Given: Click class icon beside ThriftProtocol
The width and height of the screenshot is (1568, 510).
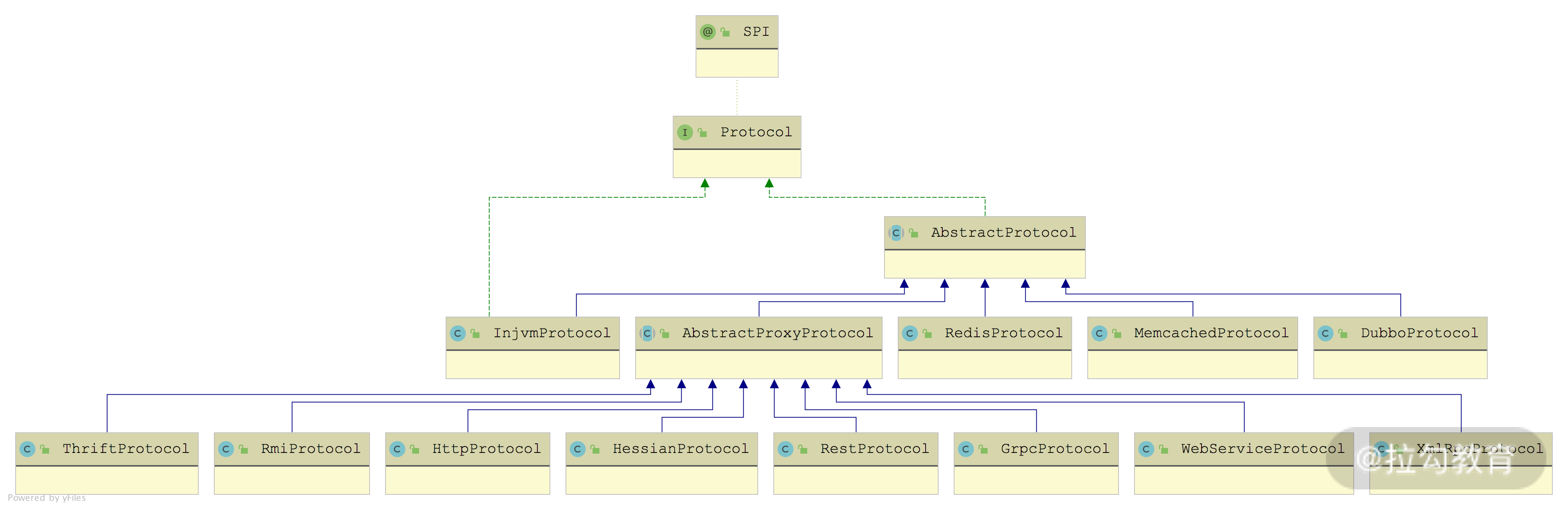Looking at the screenshot, I should (x=27, y=448).
